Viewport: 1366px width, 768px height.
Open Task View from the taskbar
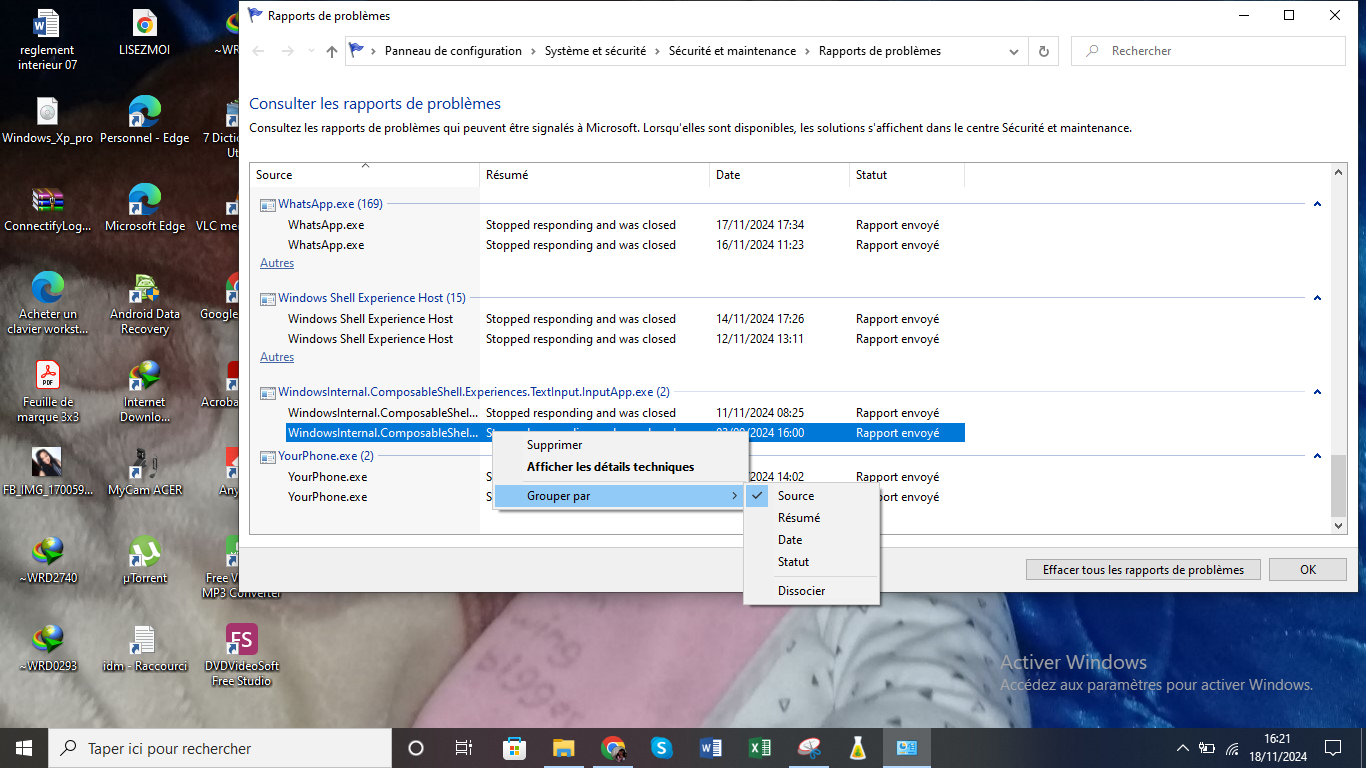[x=464, y=748]
